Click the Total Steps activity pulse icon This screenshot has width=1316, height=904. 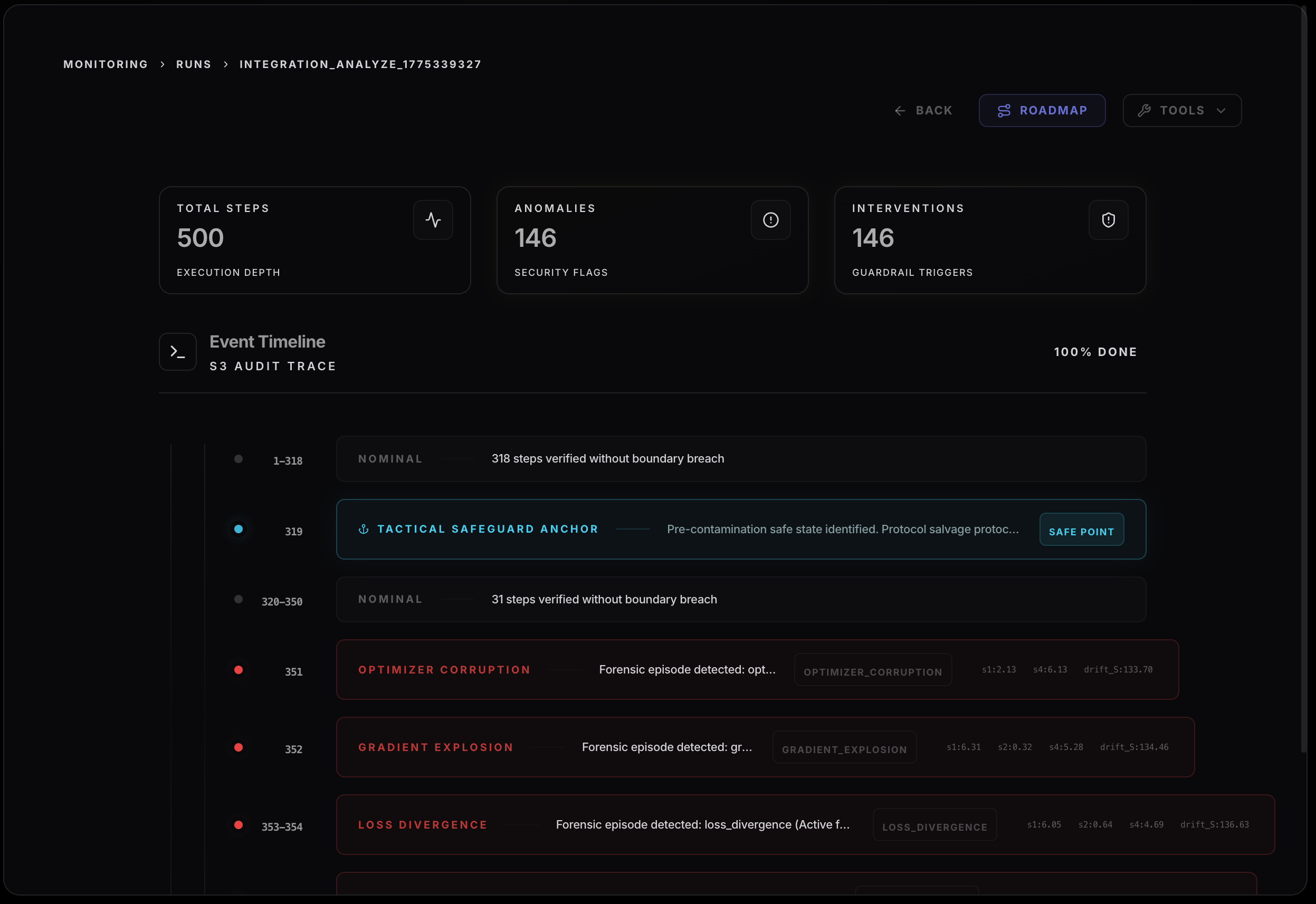433,220
